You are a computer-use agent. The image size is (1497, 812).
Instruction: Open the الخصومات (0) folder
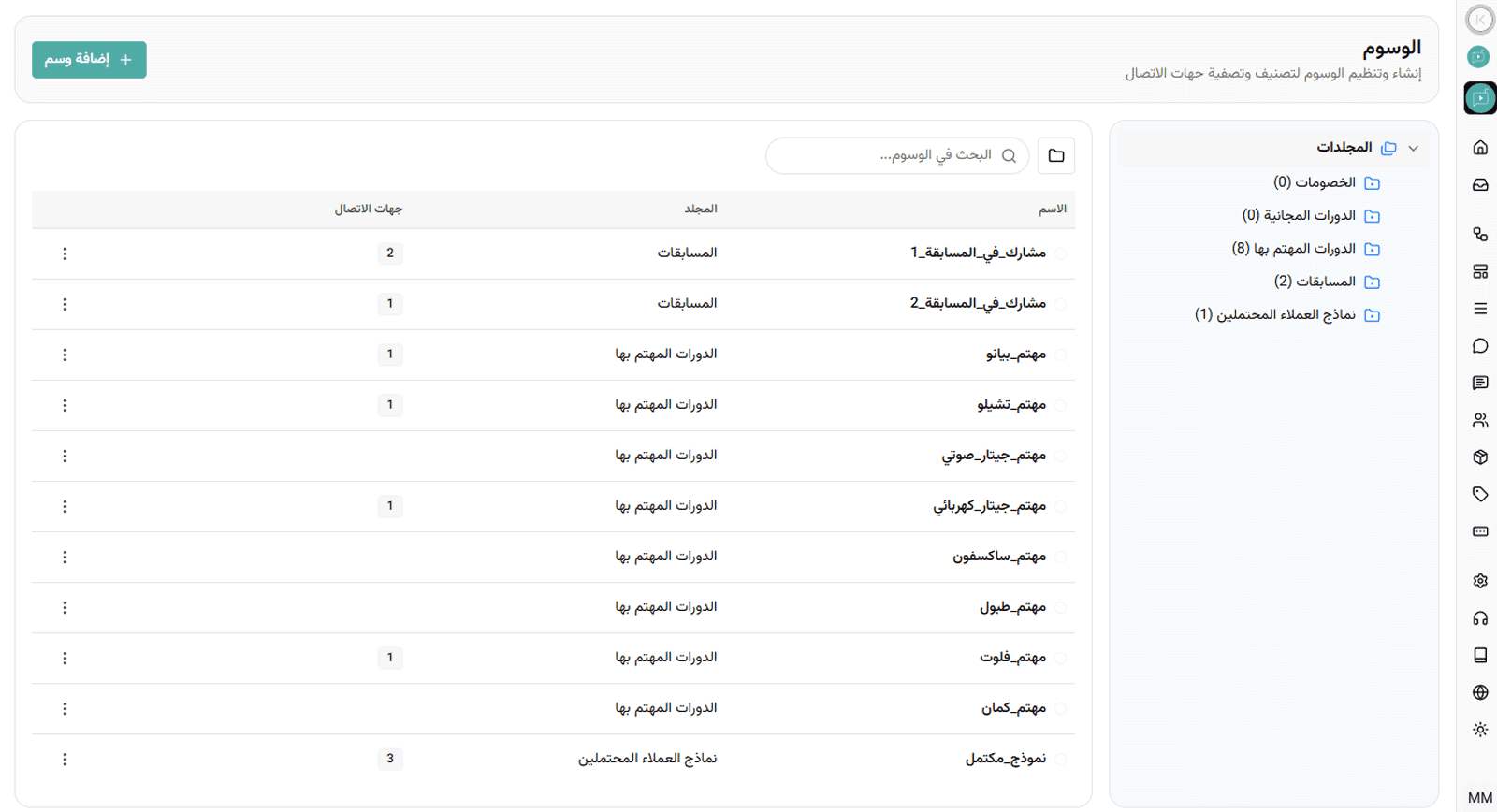(1327, 182)
